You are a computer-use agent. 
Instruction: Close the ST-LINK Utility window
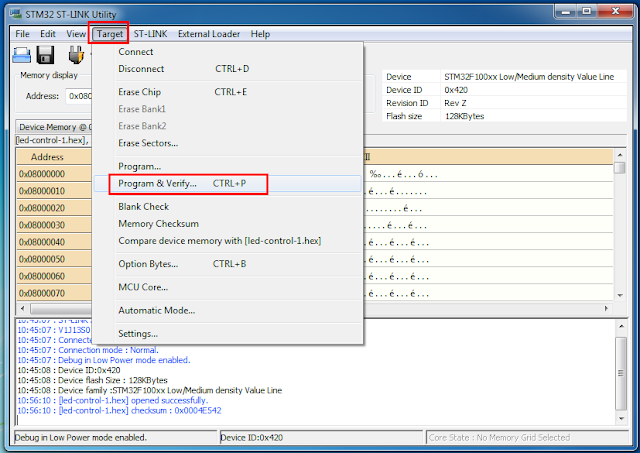pos(616,11)
